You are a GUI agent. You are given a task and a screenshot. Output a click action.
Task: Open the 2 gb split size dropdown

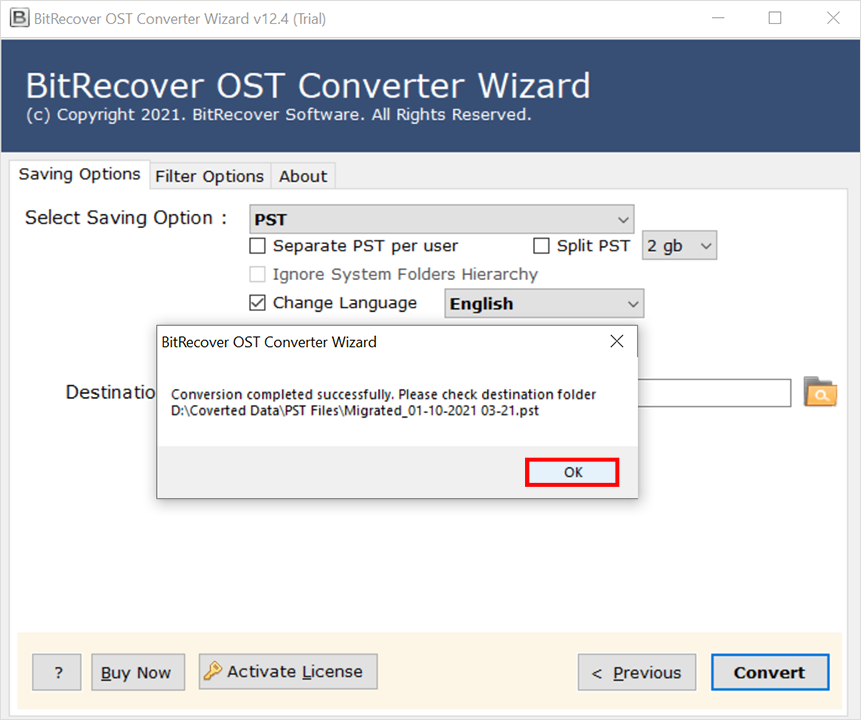pyautogui.click(x=679, y=245)
